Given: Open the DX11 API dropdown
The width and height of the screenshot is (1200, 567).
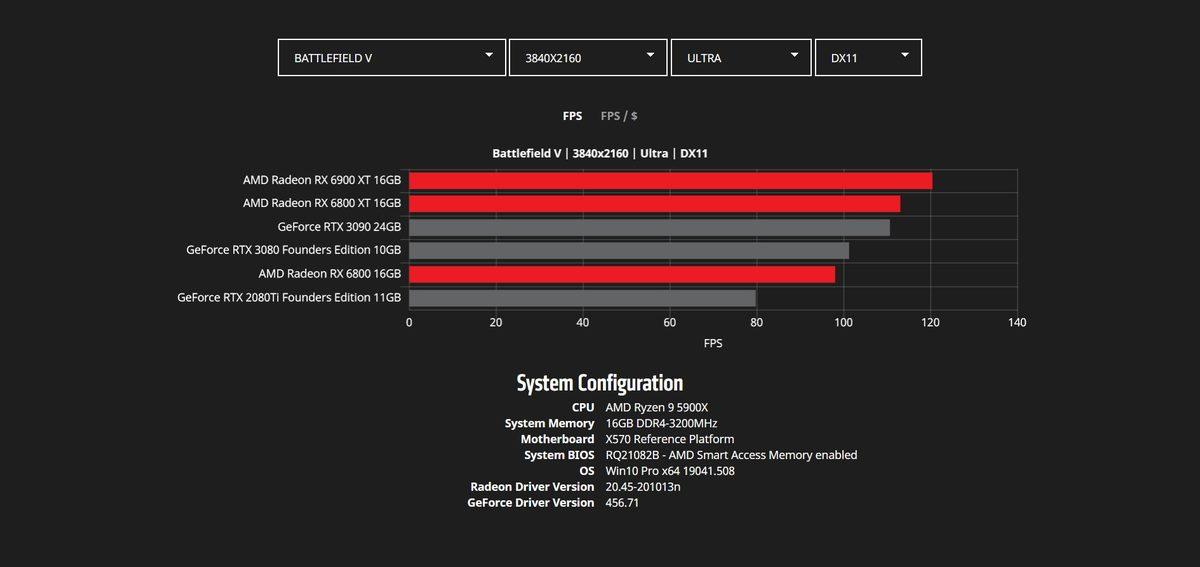Looking at the screenshot, I should (x=868, y=57).
